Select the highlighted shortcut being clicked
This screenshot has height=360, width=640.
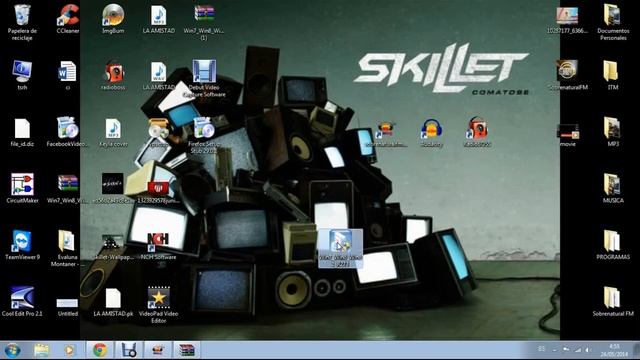(340, 248)
